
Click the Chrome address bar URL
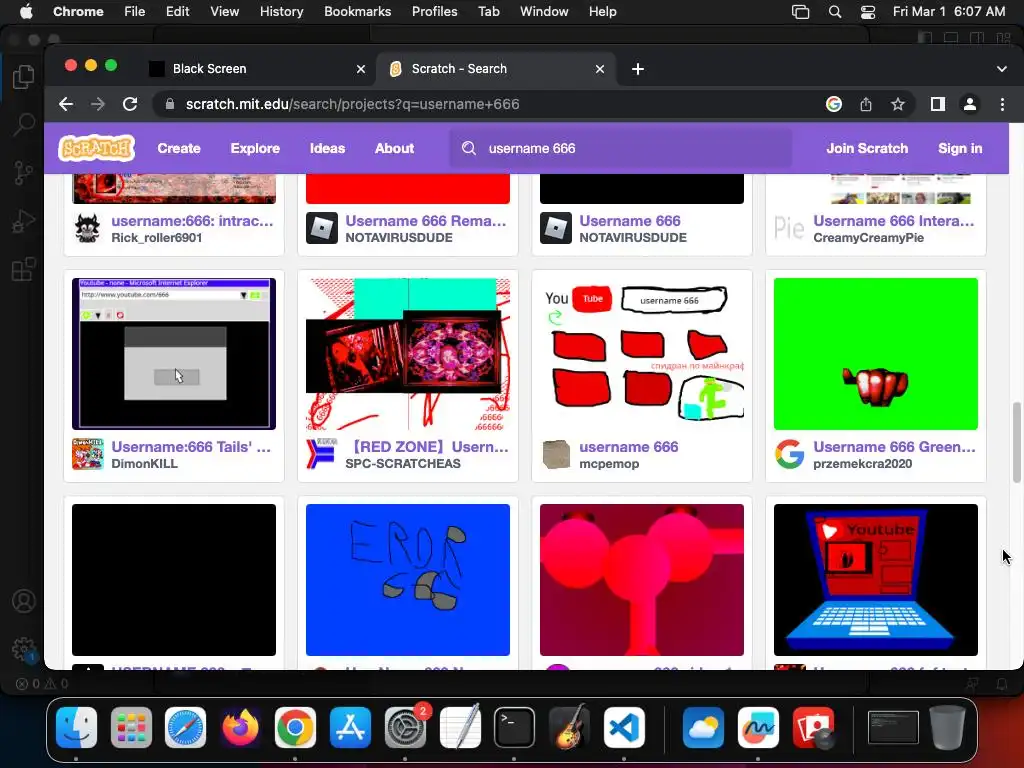pos(353,104)
